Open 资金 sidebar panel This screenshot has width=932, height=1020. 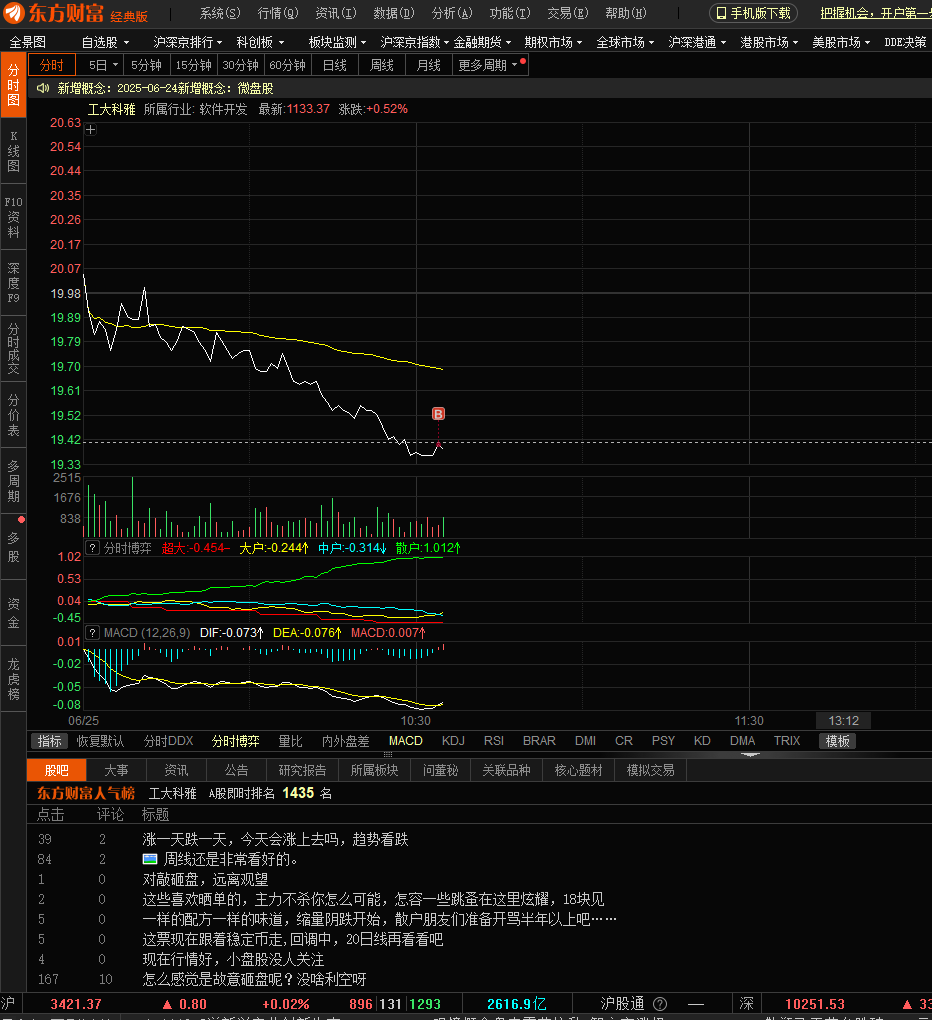click(x=13, y=613)
